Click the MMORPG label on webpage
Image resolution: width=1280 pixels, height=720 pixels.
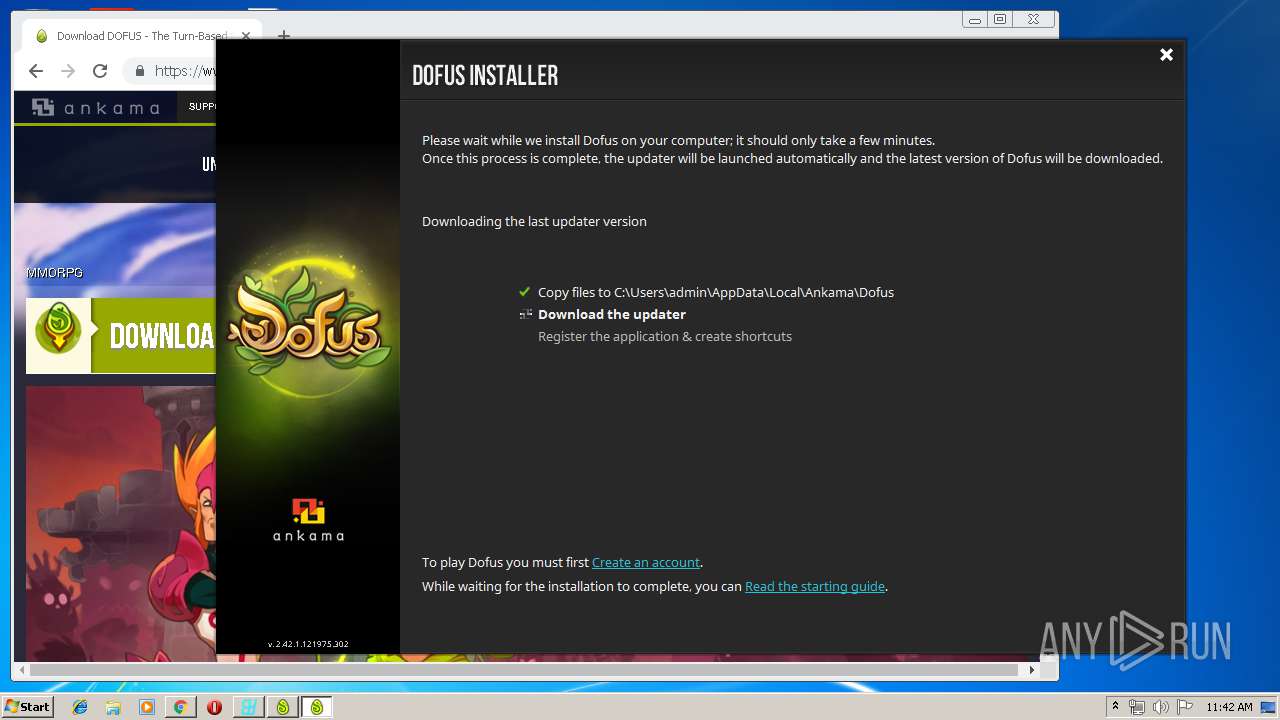click(54, 272)
